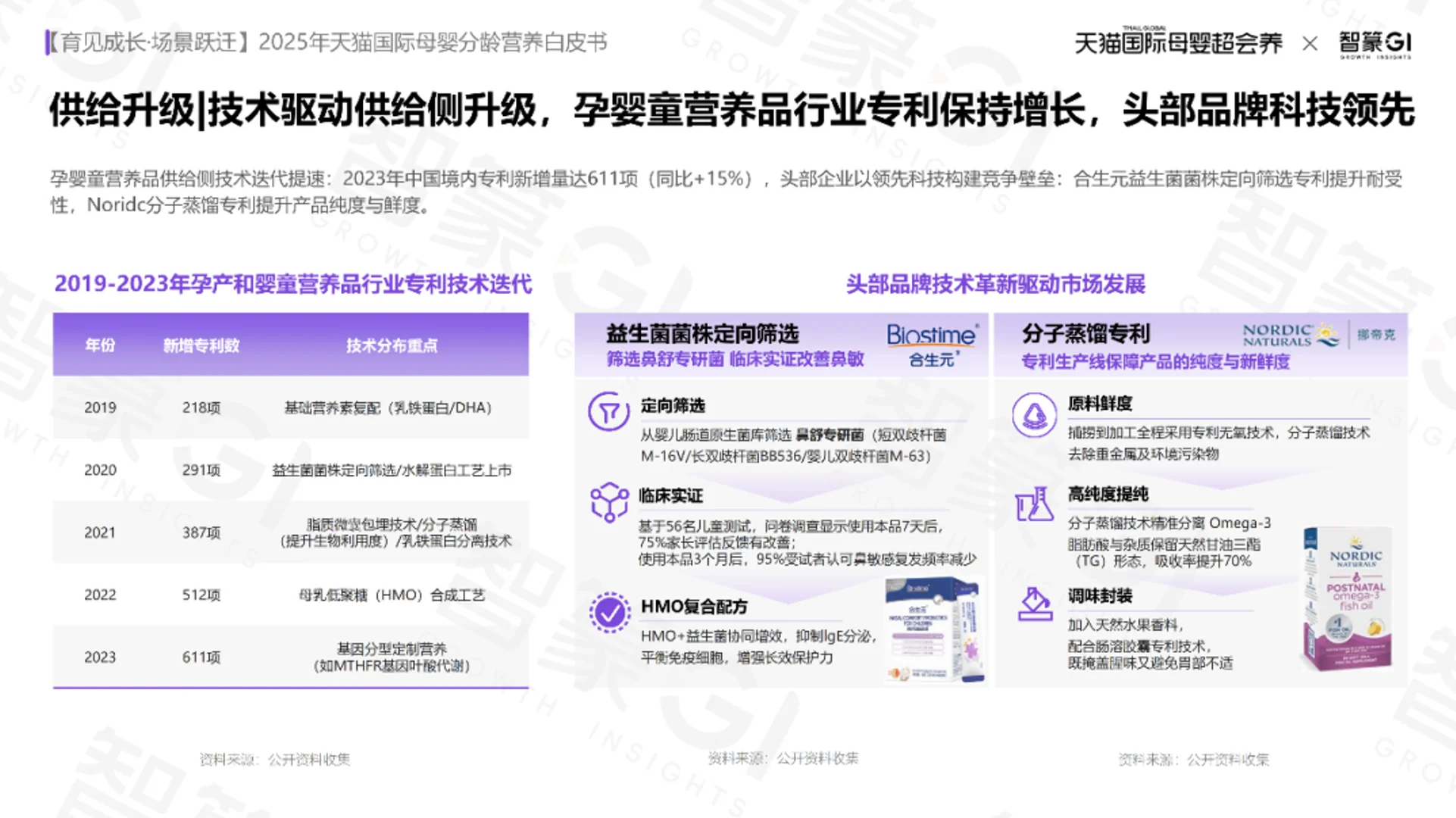
Task: Click the 定向筛选 section label
Action: (x=673, y=405)
